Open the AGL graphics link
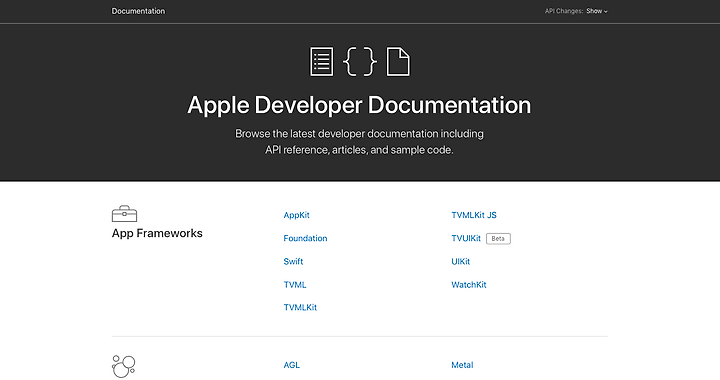The height and width of the screenshot is (380, 720). 291,365
